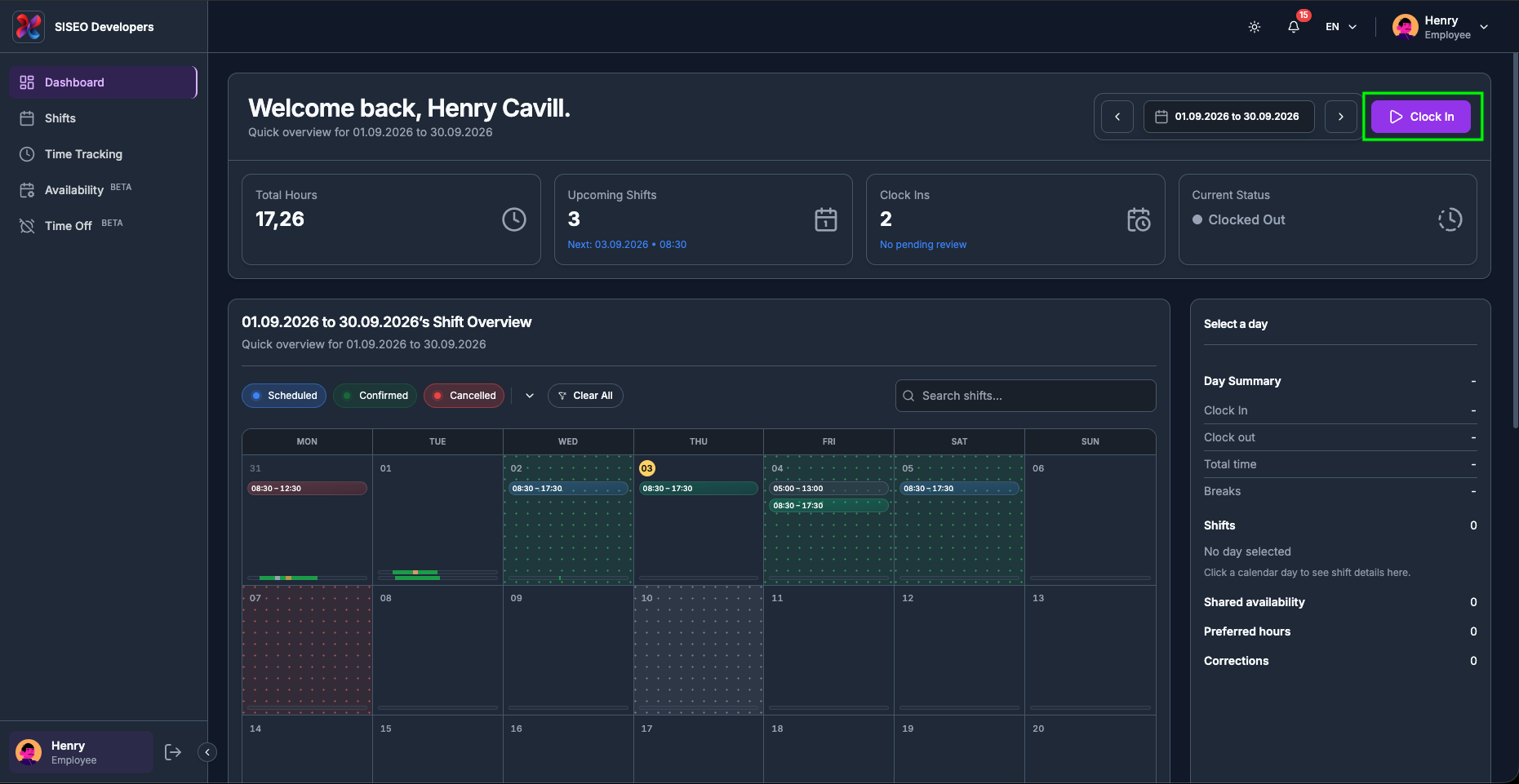The width and height of the screenshot is (1519, 784).
Task: Open Henry's profile menu in the header
Action: (x=1441, y=27)
